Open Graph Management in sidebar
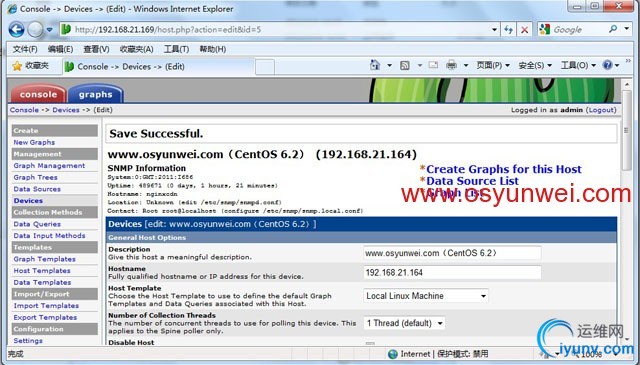The image size is (640, 365). (x=49, y=166)
